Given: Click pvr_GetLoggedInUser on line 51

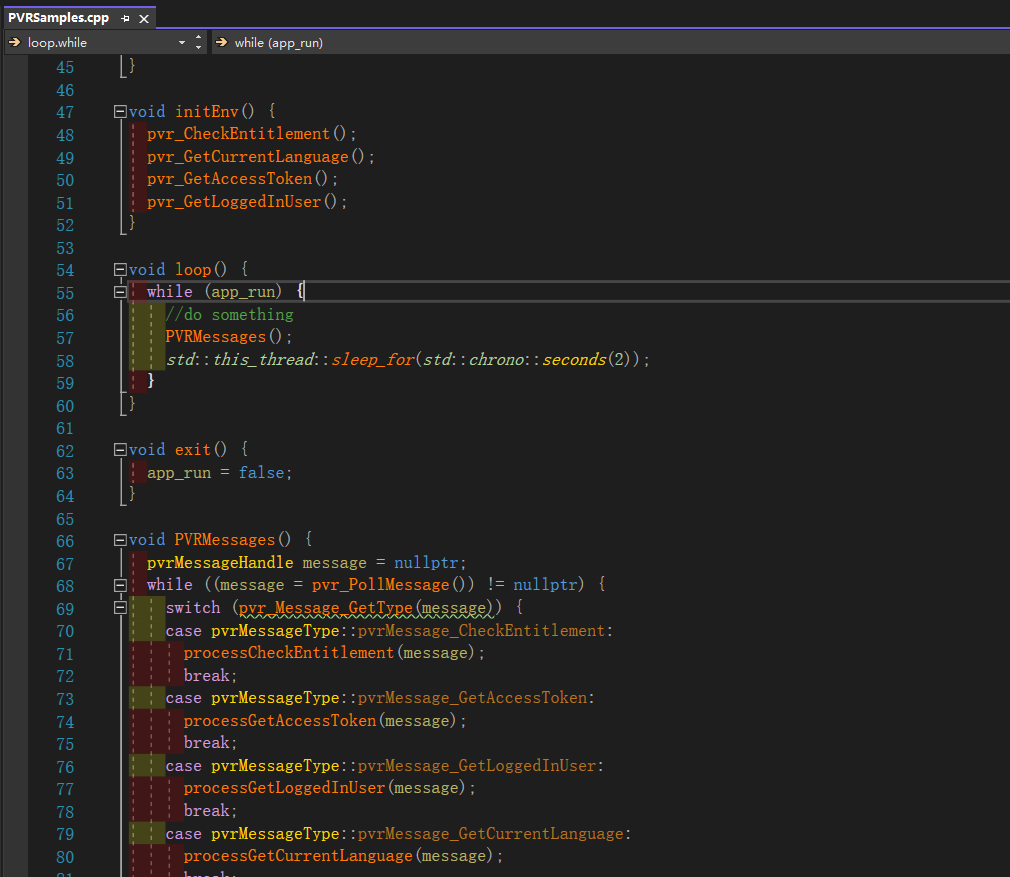Looking at the screenshot, I should (x=234, y=202).
